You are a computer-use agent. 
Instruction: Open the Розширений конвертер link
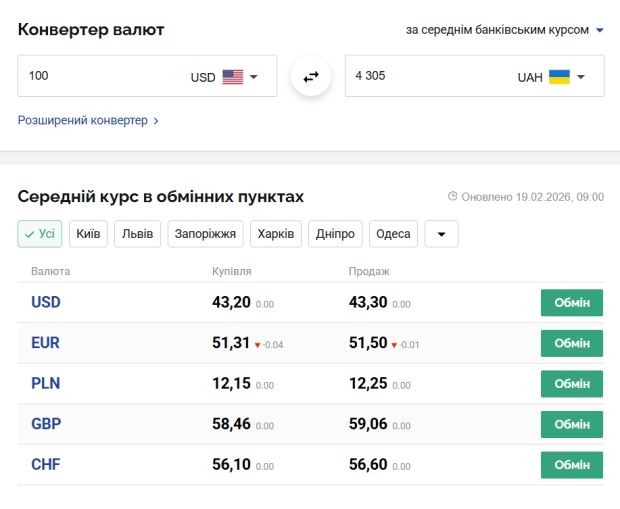(x=88, y=121)
